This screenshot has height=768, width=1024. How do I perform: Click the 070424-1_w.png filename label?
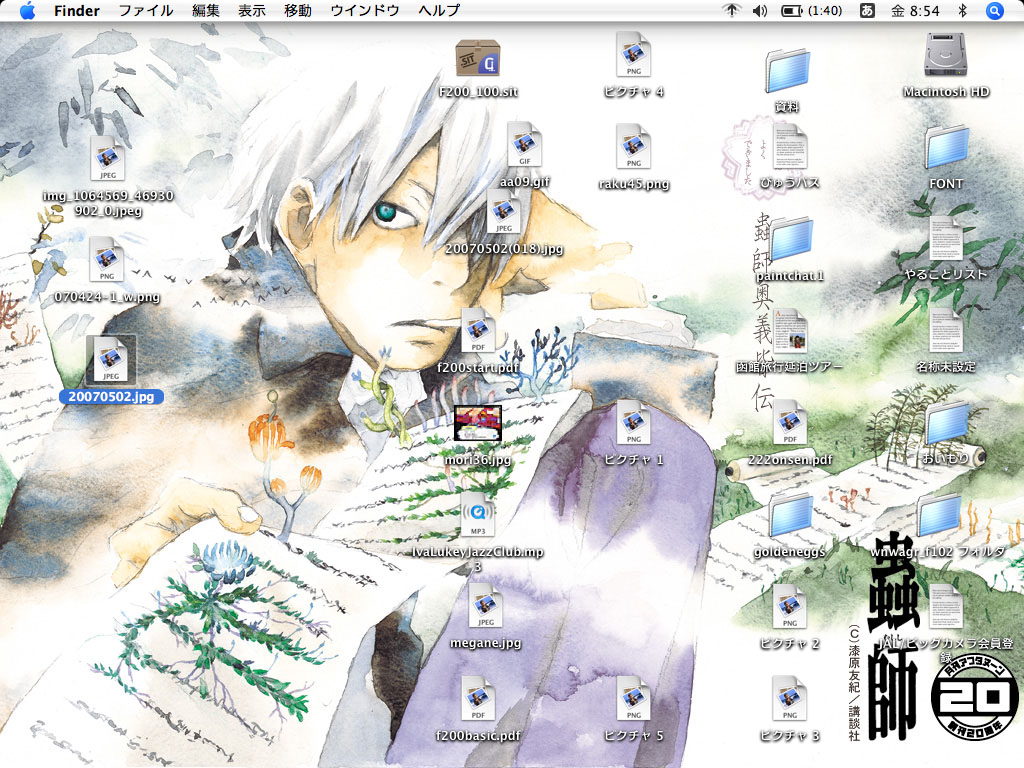tap(107, 297)
